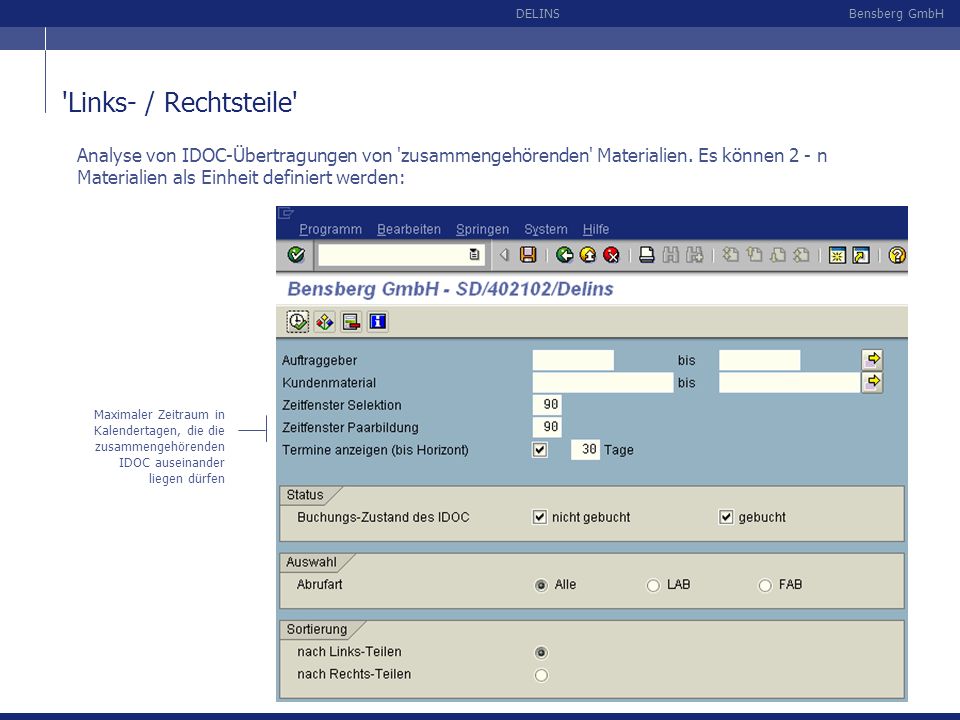Click the Kundenmaterial from field

click(x=603, y=383)
